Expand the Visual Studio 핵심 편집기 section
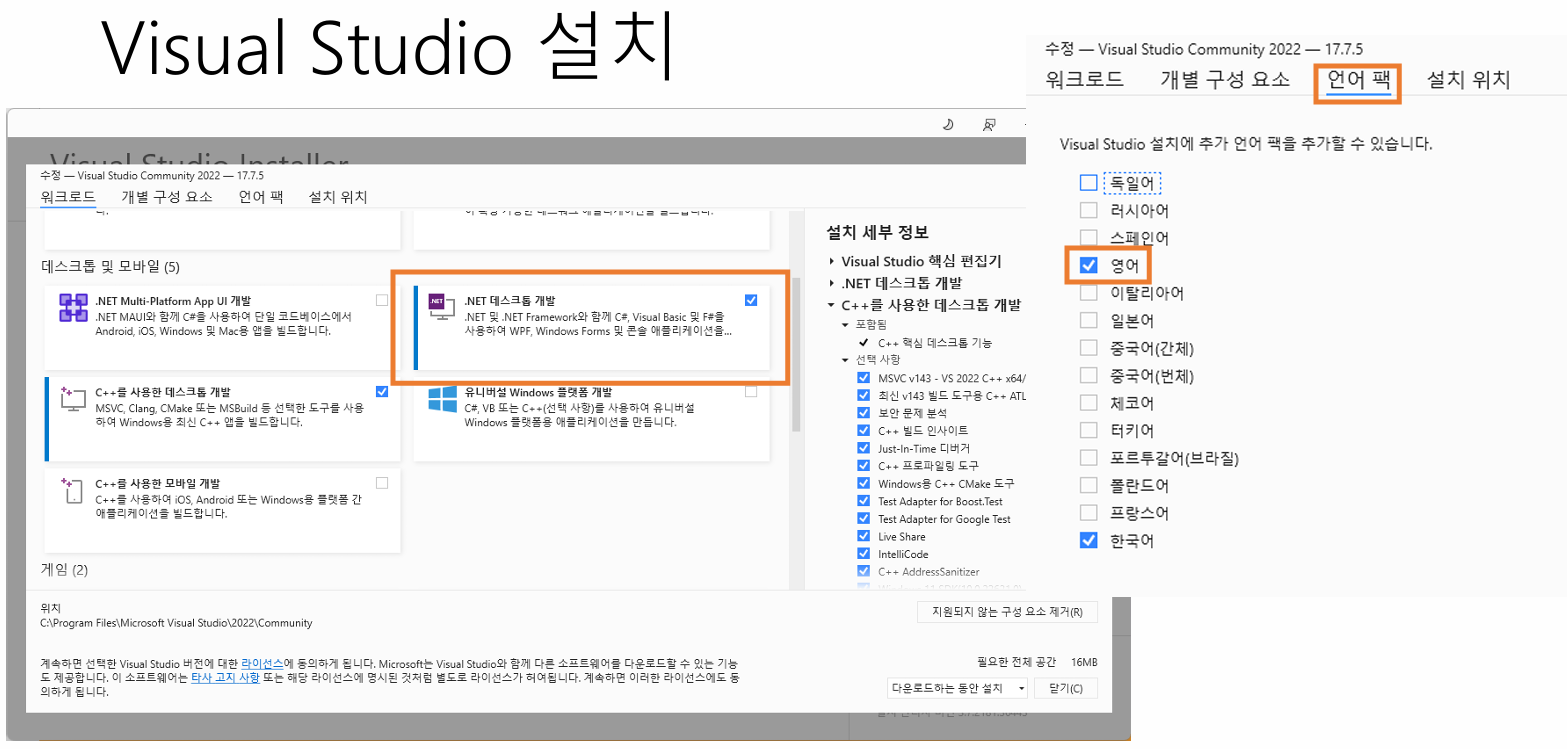 coord(832,262)
